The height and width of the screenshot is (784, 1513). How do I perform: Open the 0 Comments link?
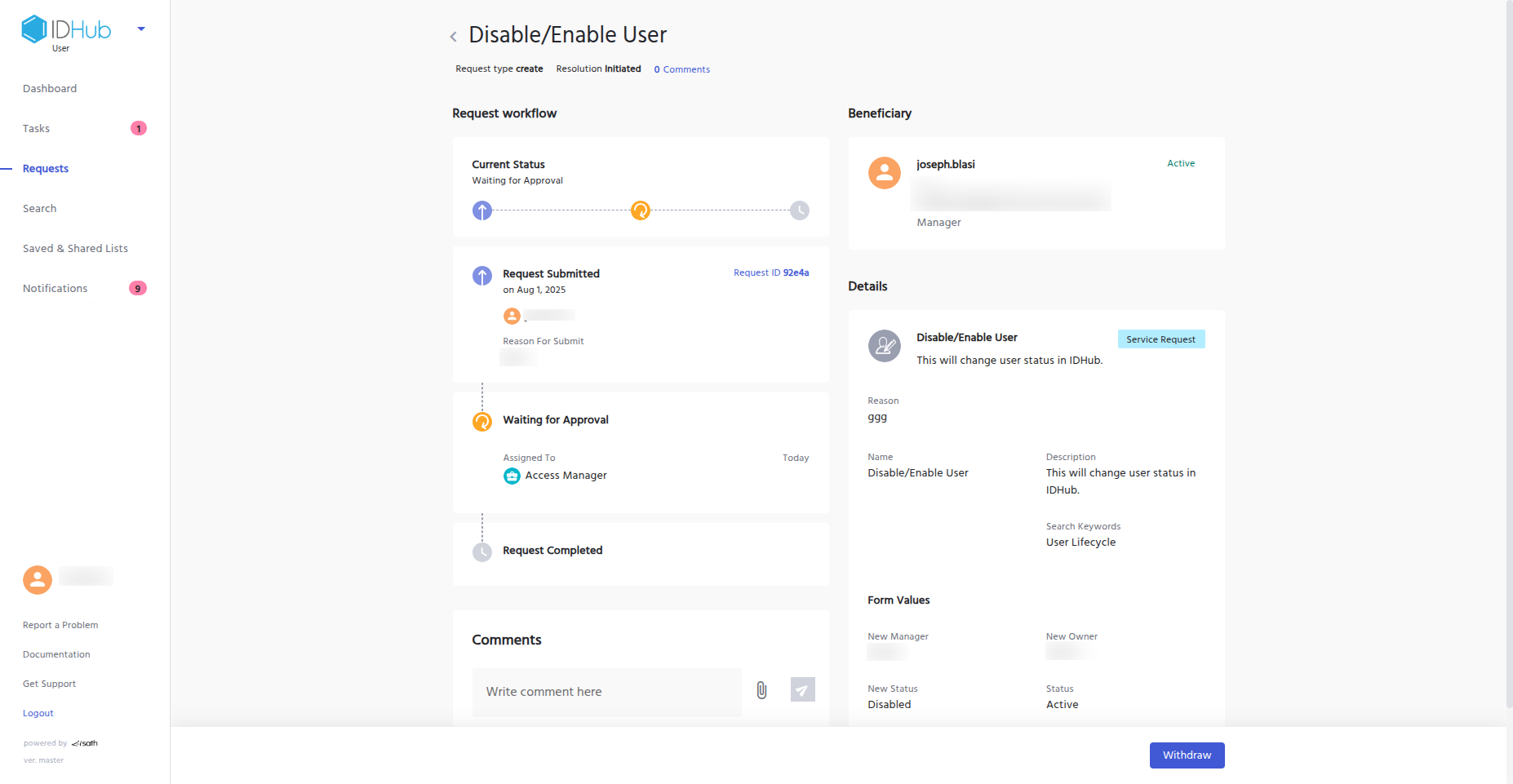pyautogui.click(x=682, y=70)
